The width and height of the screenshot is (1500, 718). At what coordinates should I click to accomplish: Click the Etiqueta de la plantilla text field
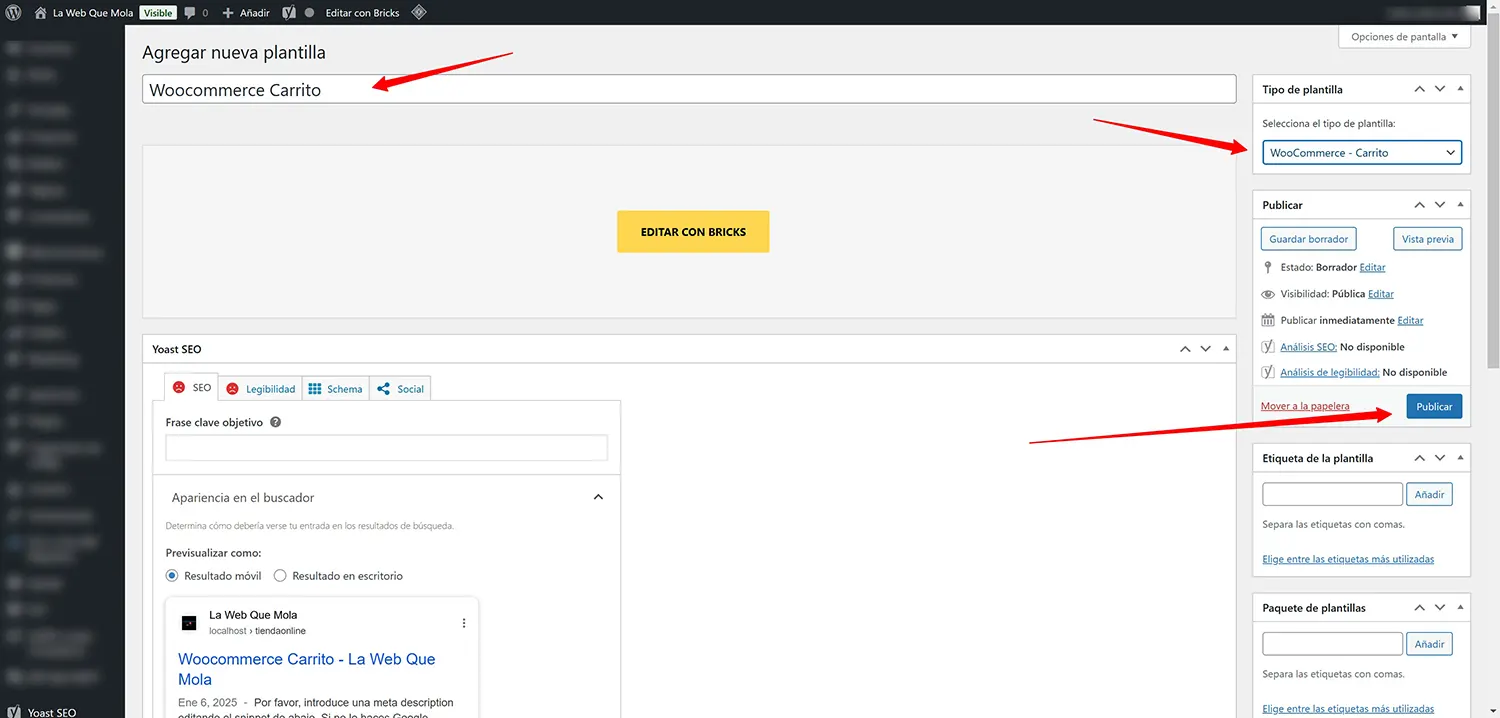tap(1332, 494)
